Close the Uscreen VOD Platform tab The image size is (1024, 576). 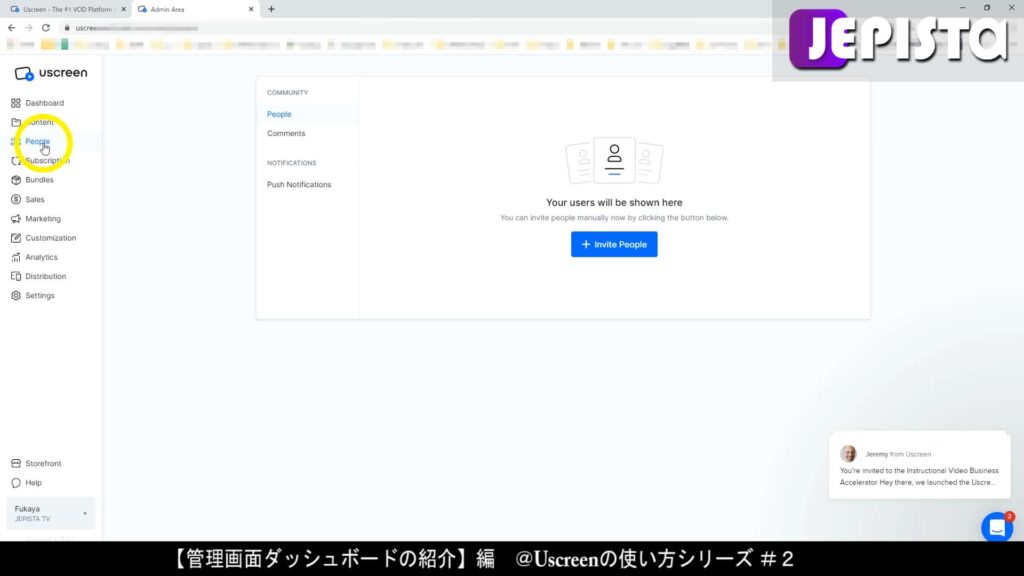[123, 9]
